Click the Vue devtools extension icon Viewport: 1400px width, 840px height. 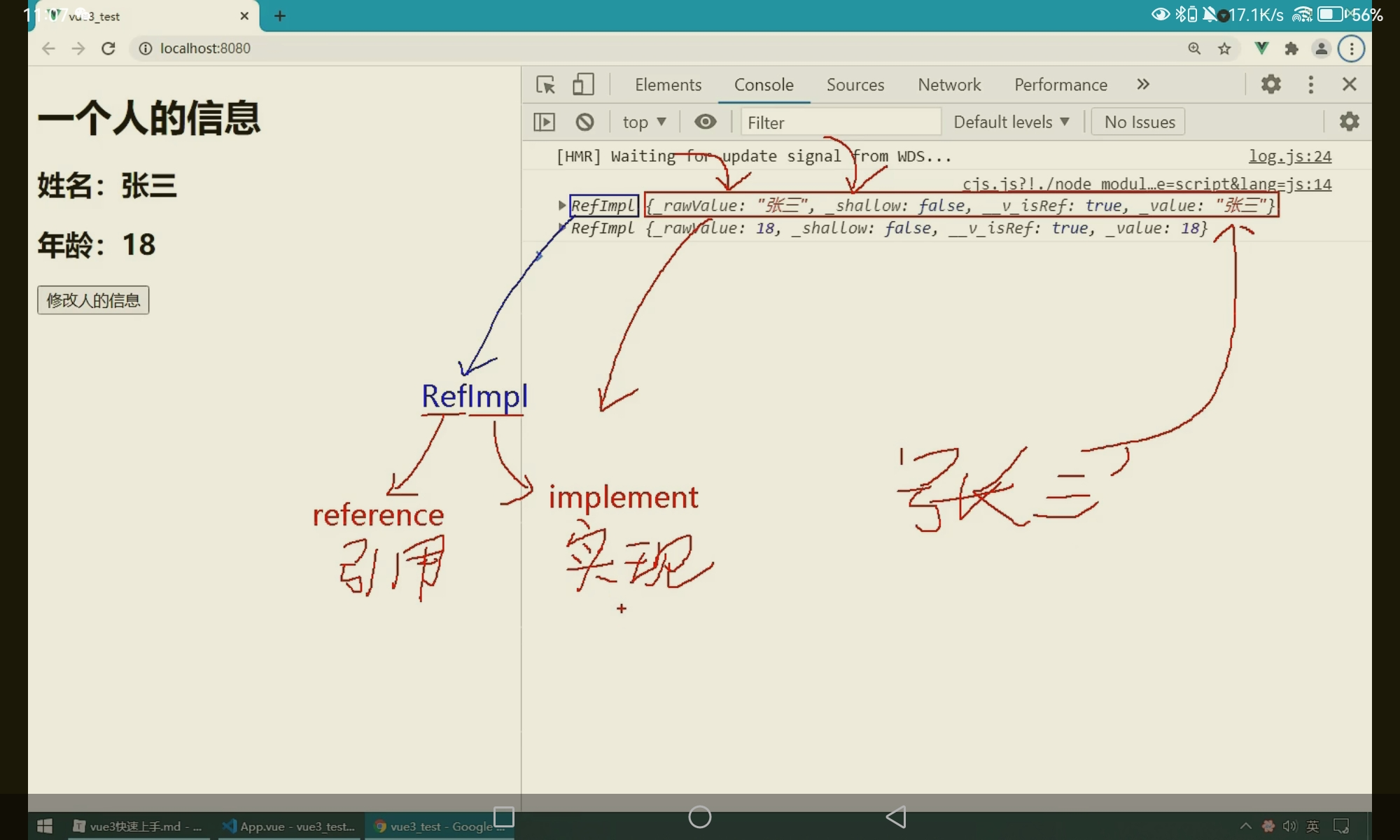click(x=1261, y=48)
